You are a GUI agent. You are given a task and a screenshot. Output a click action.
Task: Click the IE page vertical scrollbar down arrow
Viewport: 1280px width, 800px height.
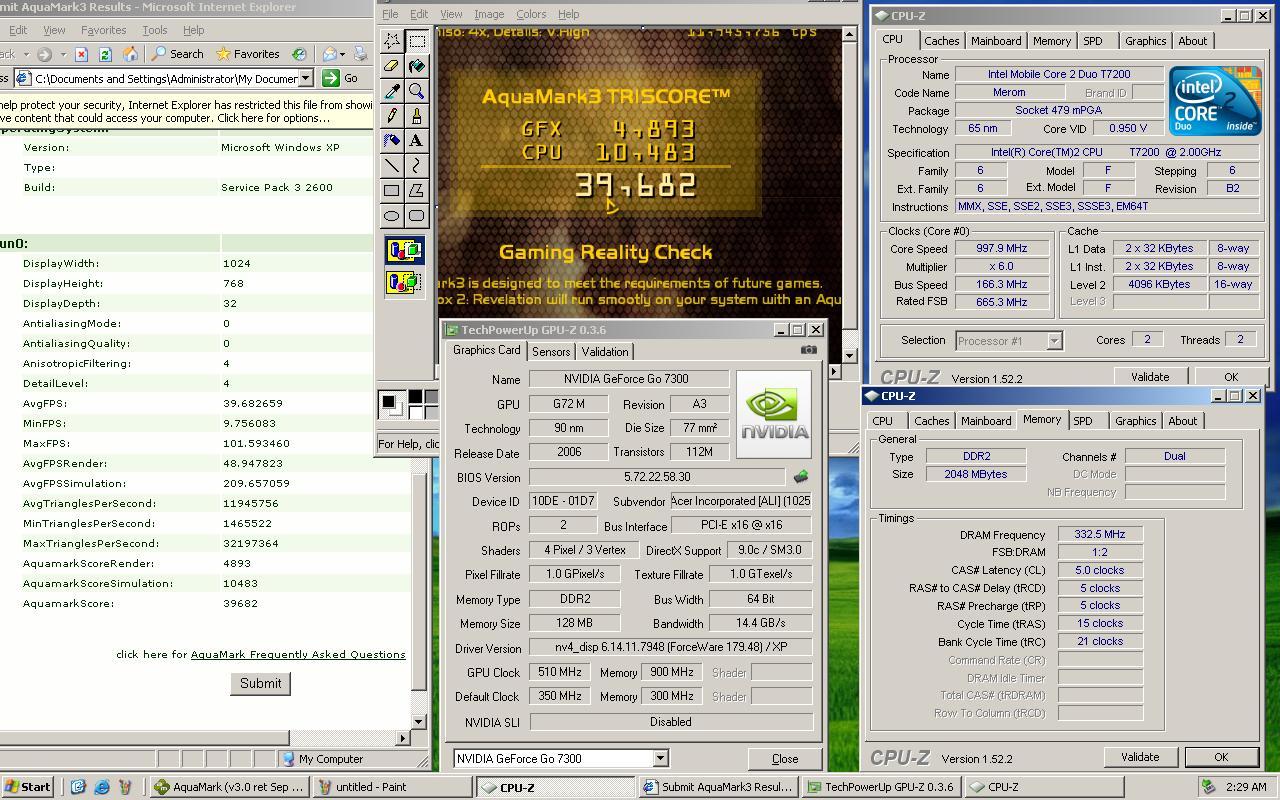[419, 720]
